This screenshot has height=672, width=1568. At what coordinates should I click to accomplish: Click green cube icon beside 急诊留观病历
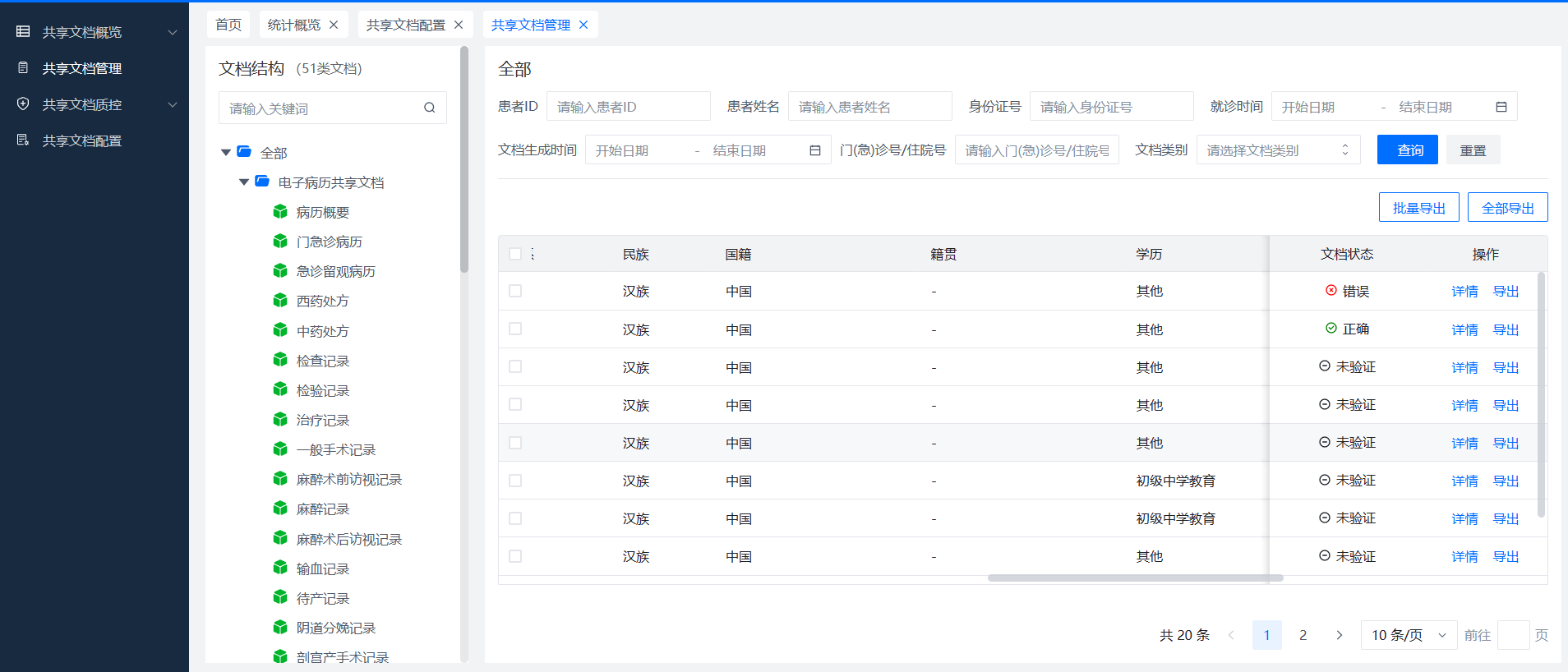(280, 271)
